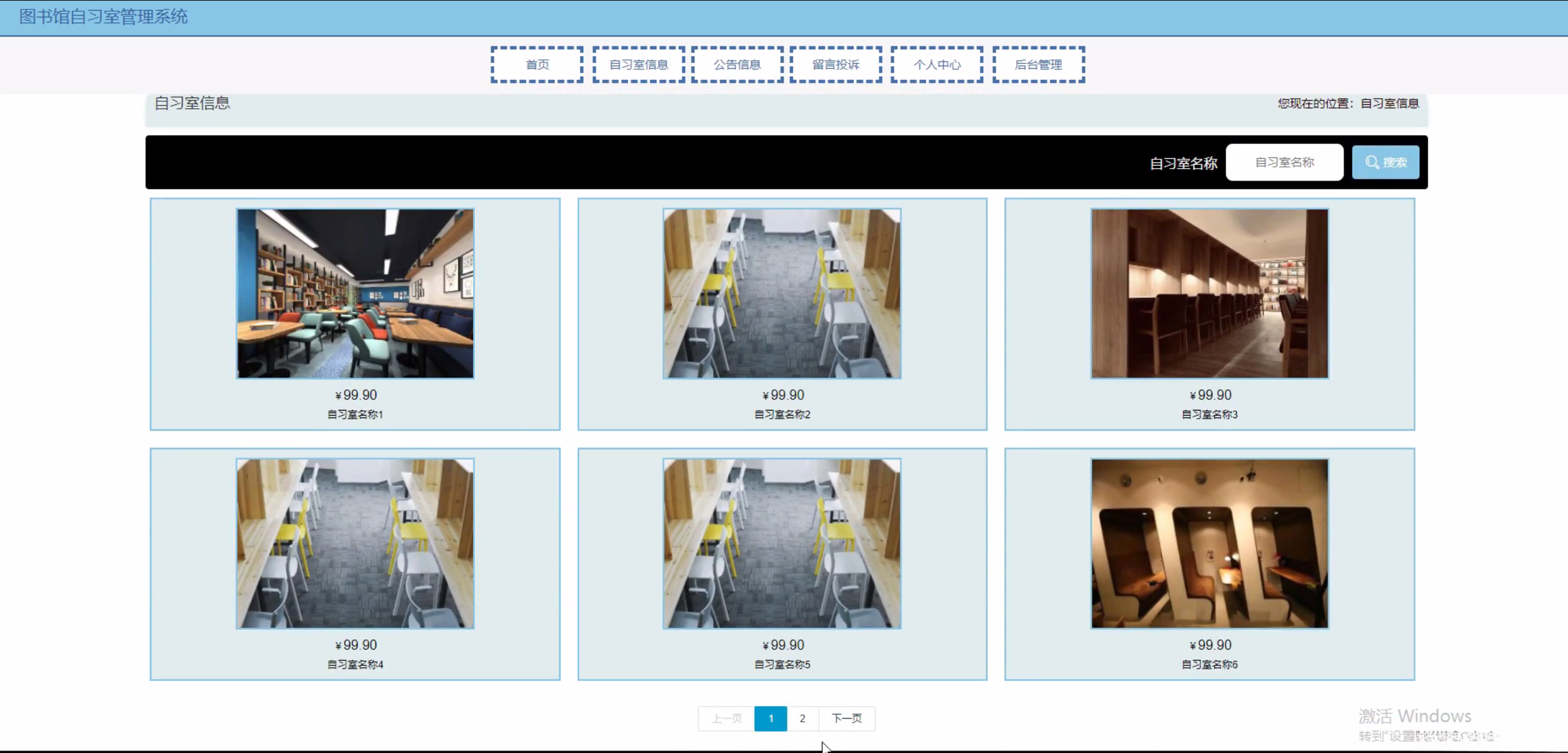The width and height of the screenshot is (1568, 753).
Task: Click the 自习室名称3 title link
Action: coord(1209,414)
